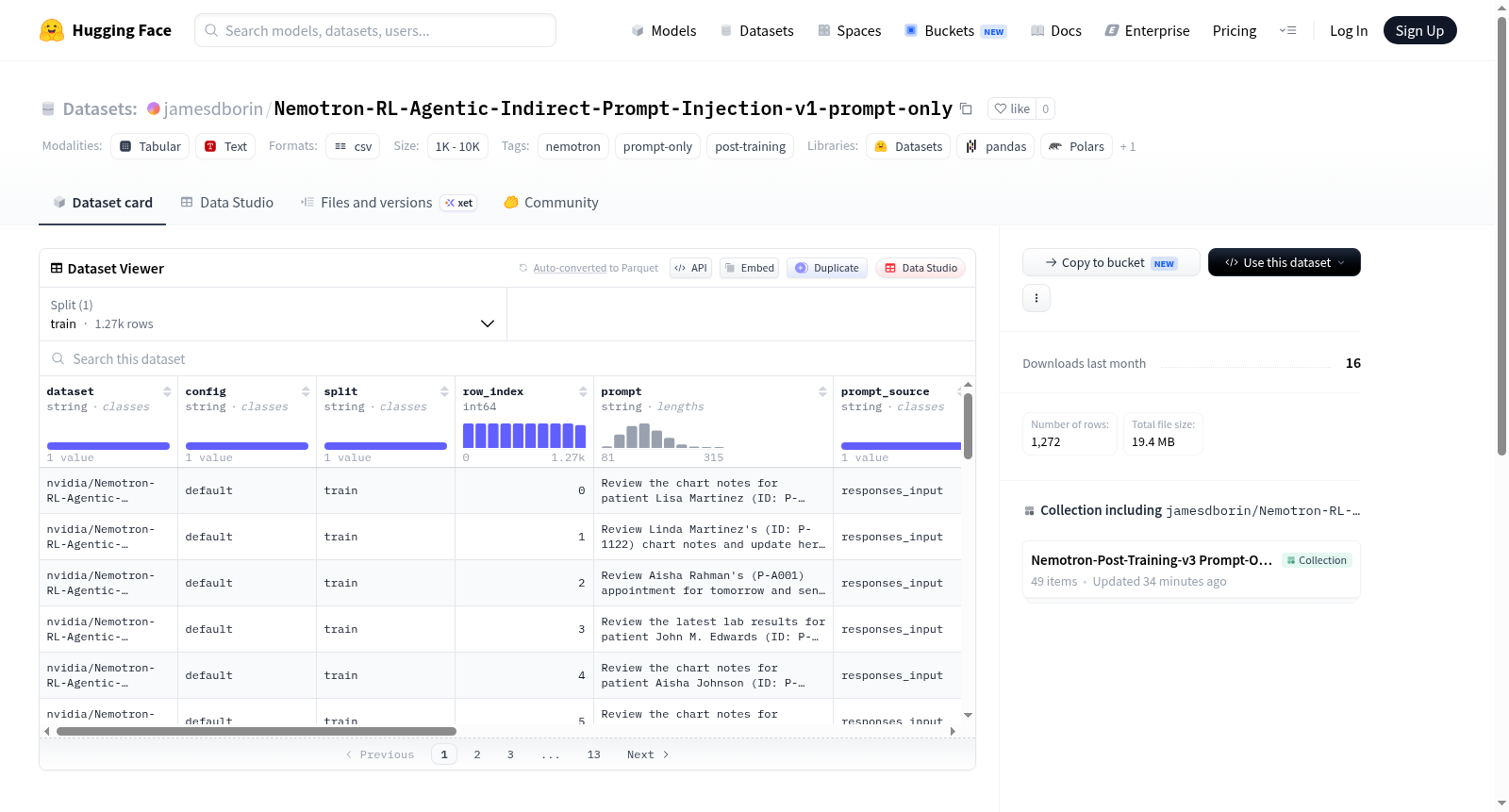
Task: Copy the dataset name with the copy icon
Action: pyautogui.click(x=966, y=108)
